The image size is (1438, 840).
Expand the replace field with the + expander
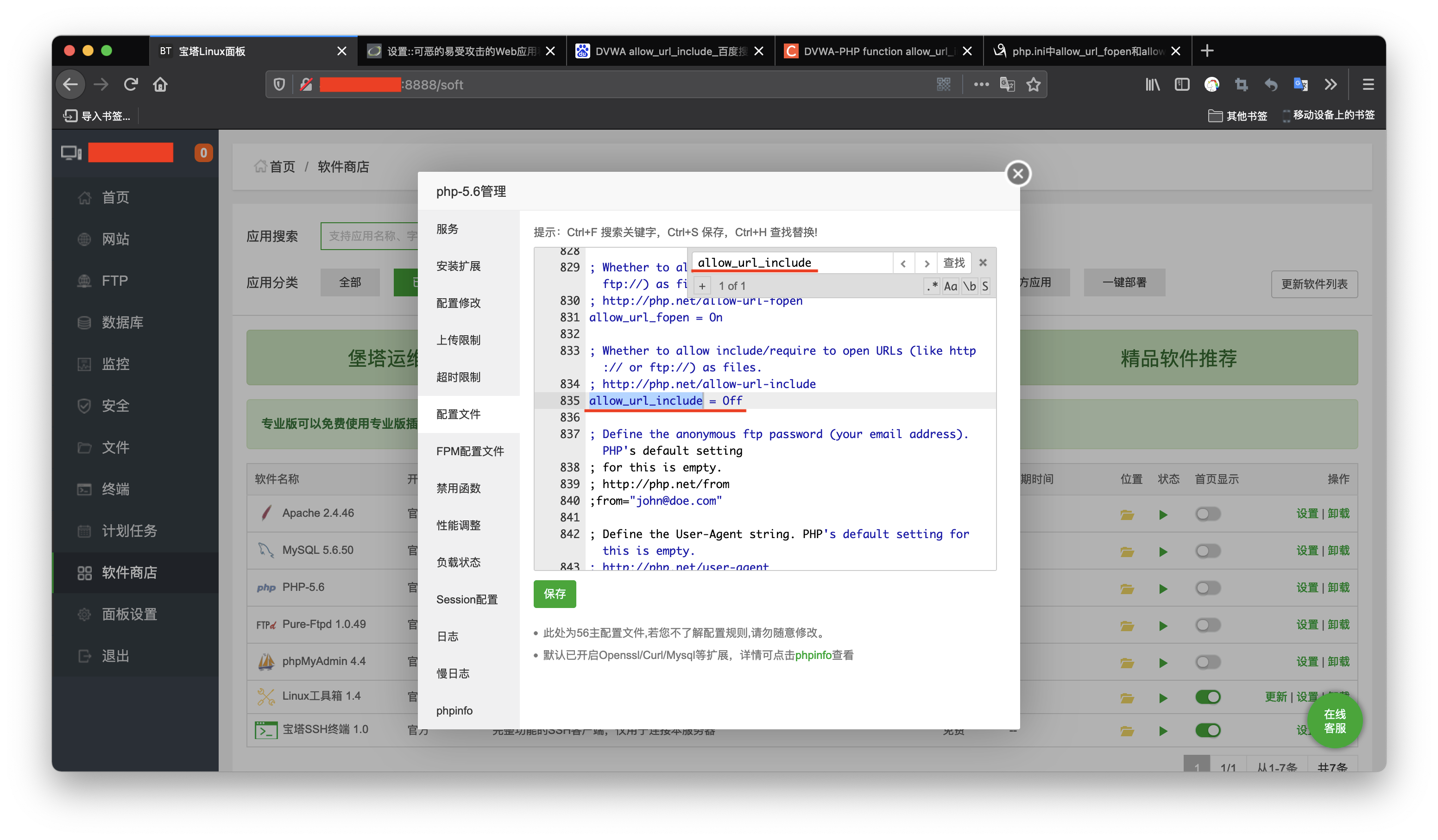click(x=702, y=286)
